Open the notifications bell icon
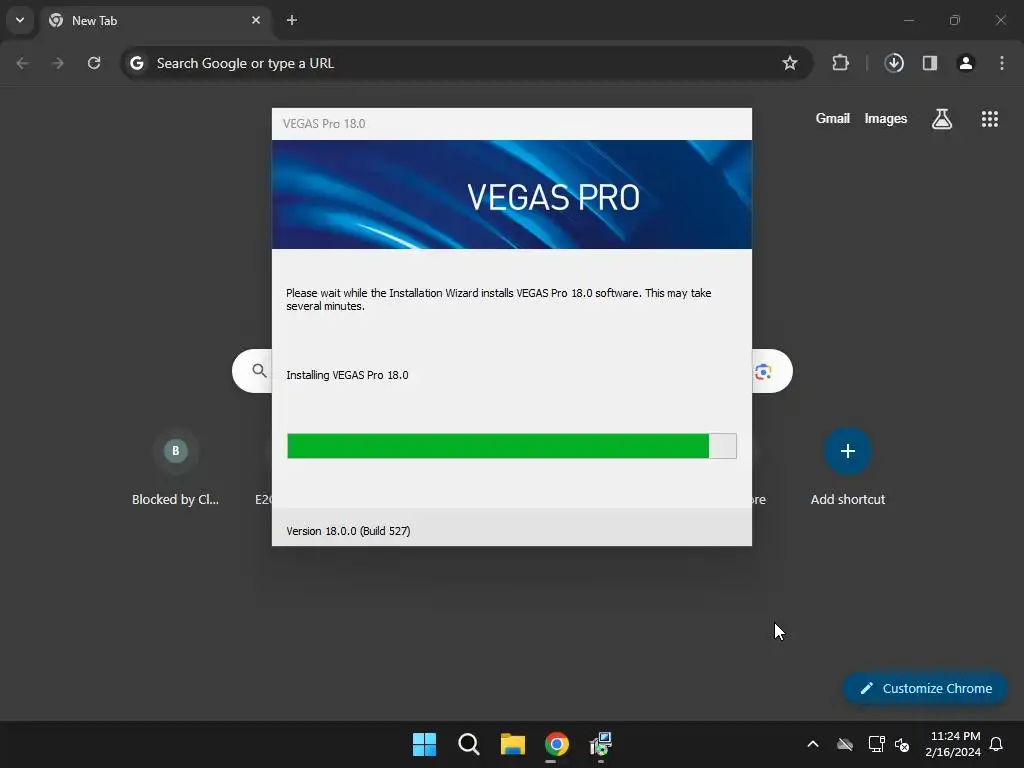The height and width of the screenshot is (768, 1024). (x=997, y=744)
